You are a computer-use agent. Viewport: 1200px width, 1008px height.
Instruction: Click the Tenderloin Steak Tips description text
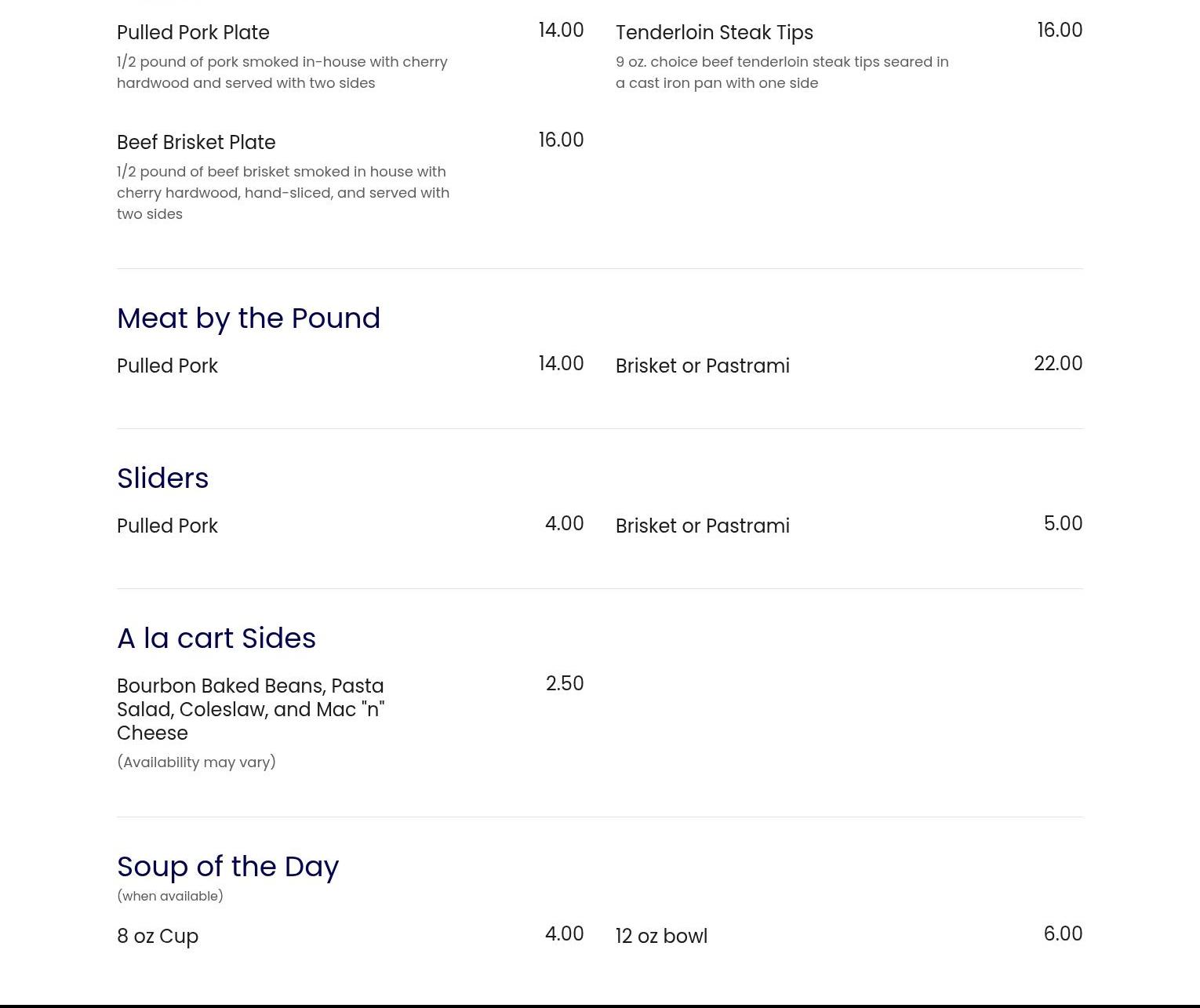(x=781, y=72)
